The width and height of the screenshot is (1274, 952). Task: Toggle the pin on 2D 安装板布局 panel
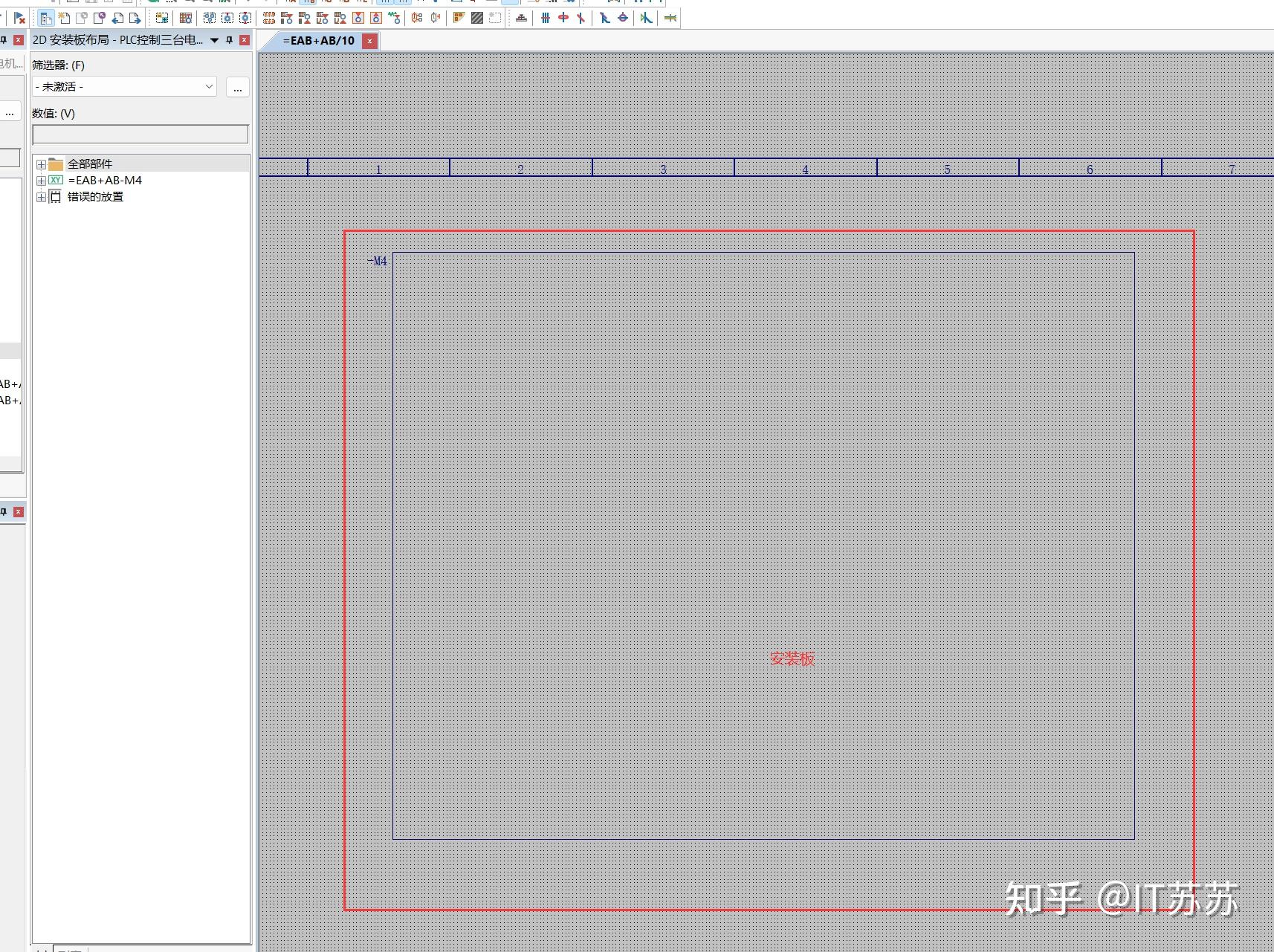coord(230,40)
